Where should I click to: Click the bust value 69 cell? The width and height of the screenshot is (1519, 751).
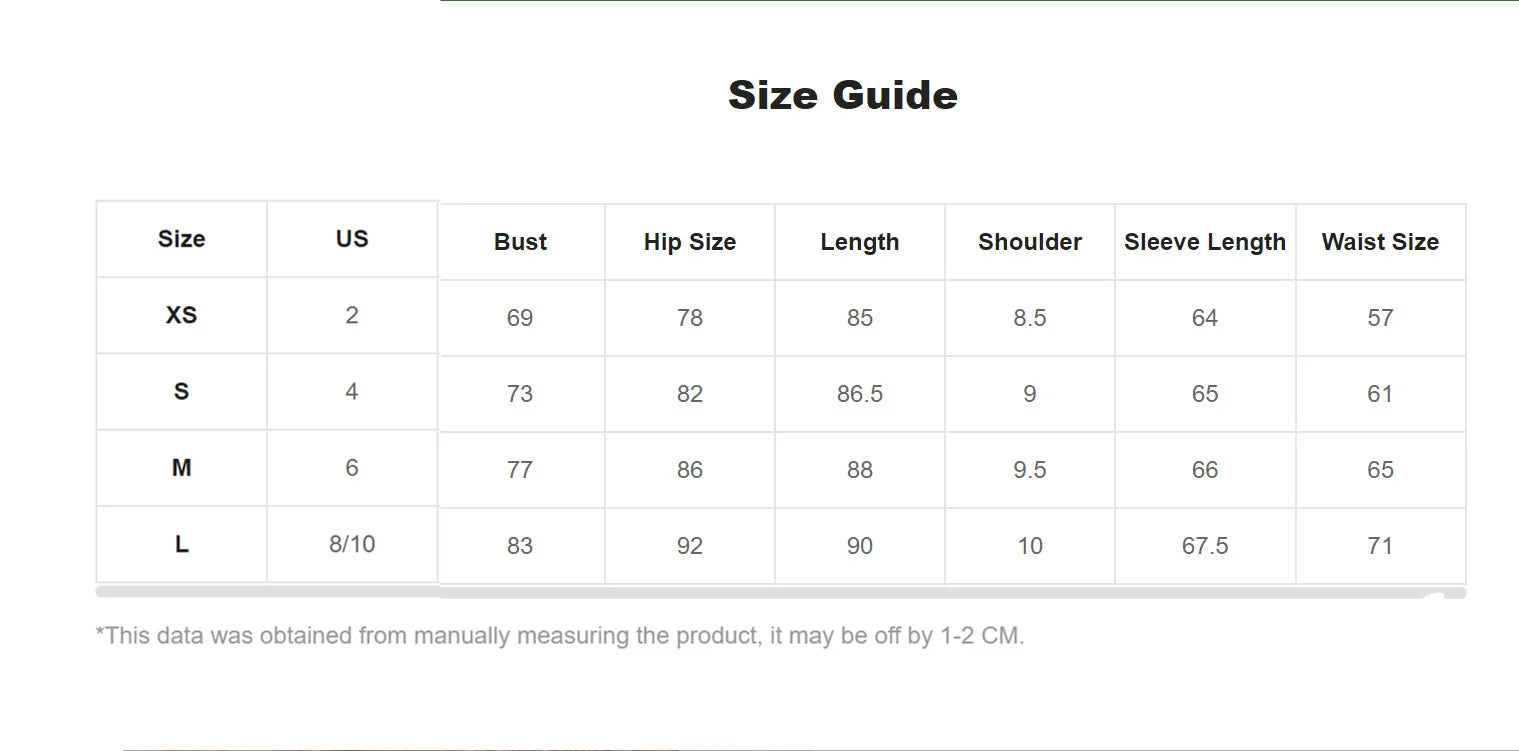[x=520, y=318]
